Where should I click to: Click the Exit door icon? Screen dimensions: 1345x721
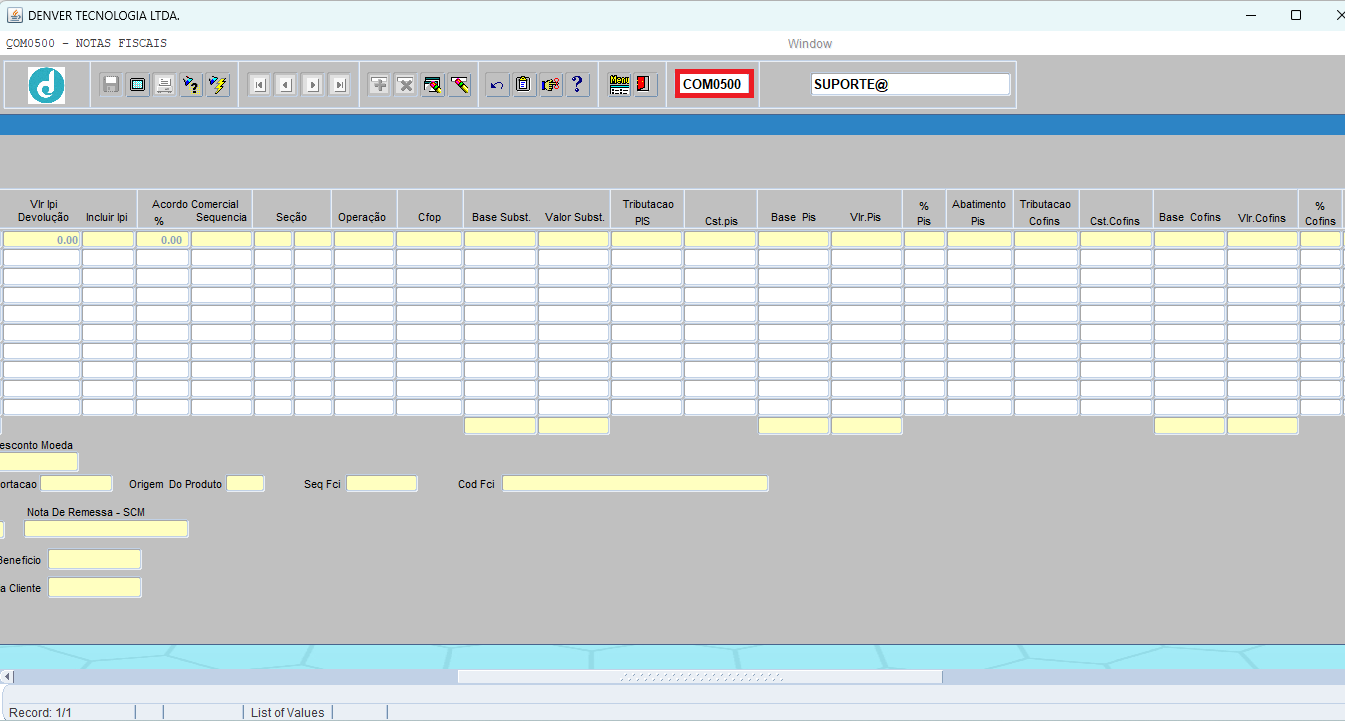click(x=644, y=85)
